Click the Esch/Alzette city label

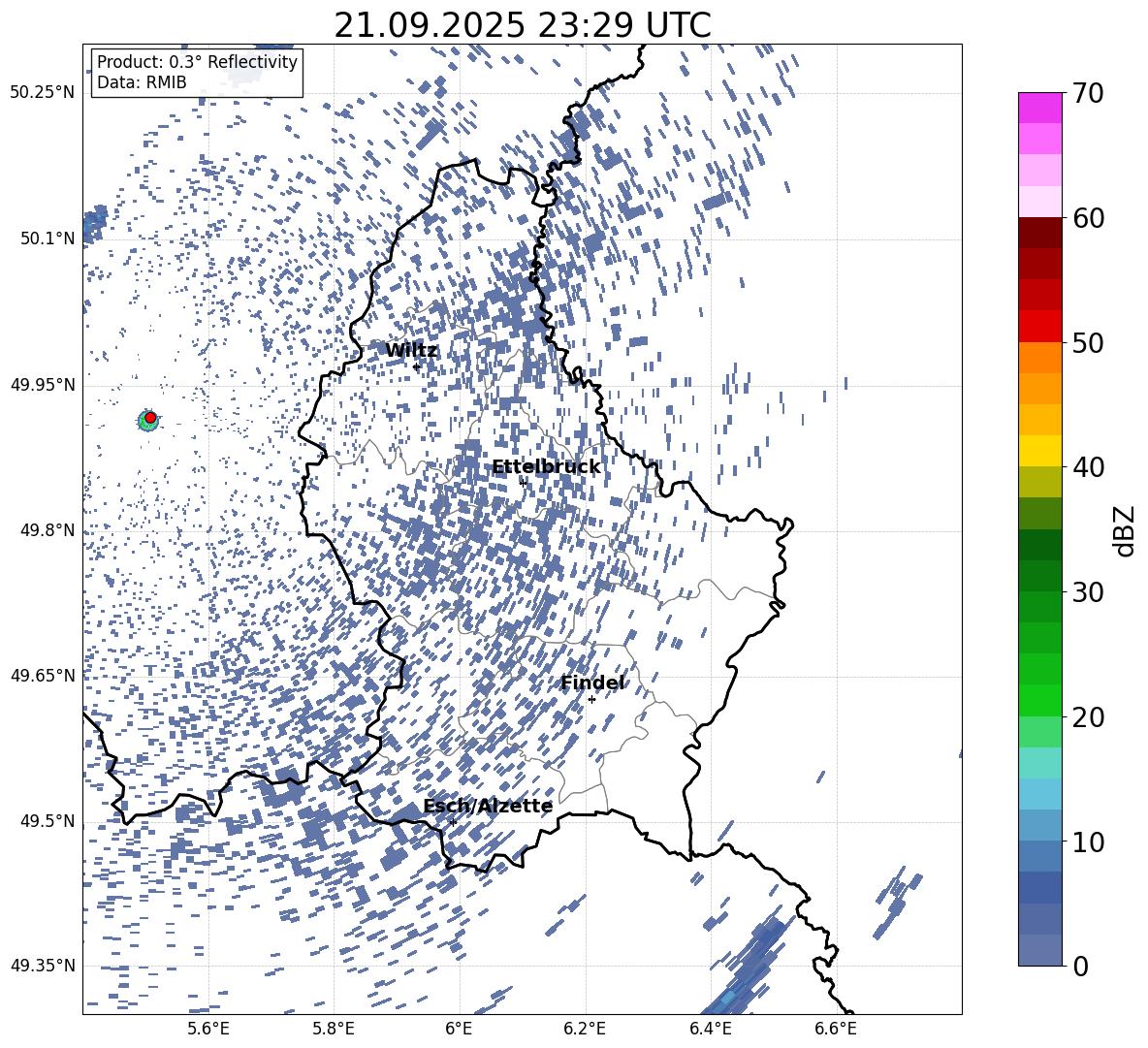(488, 807)
